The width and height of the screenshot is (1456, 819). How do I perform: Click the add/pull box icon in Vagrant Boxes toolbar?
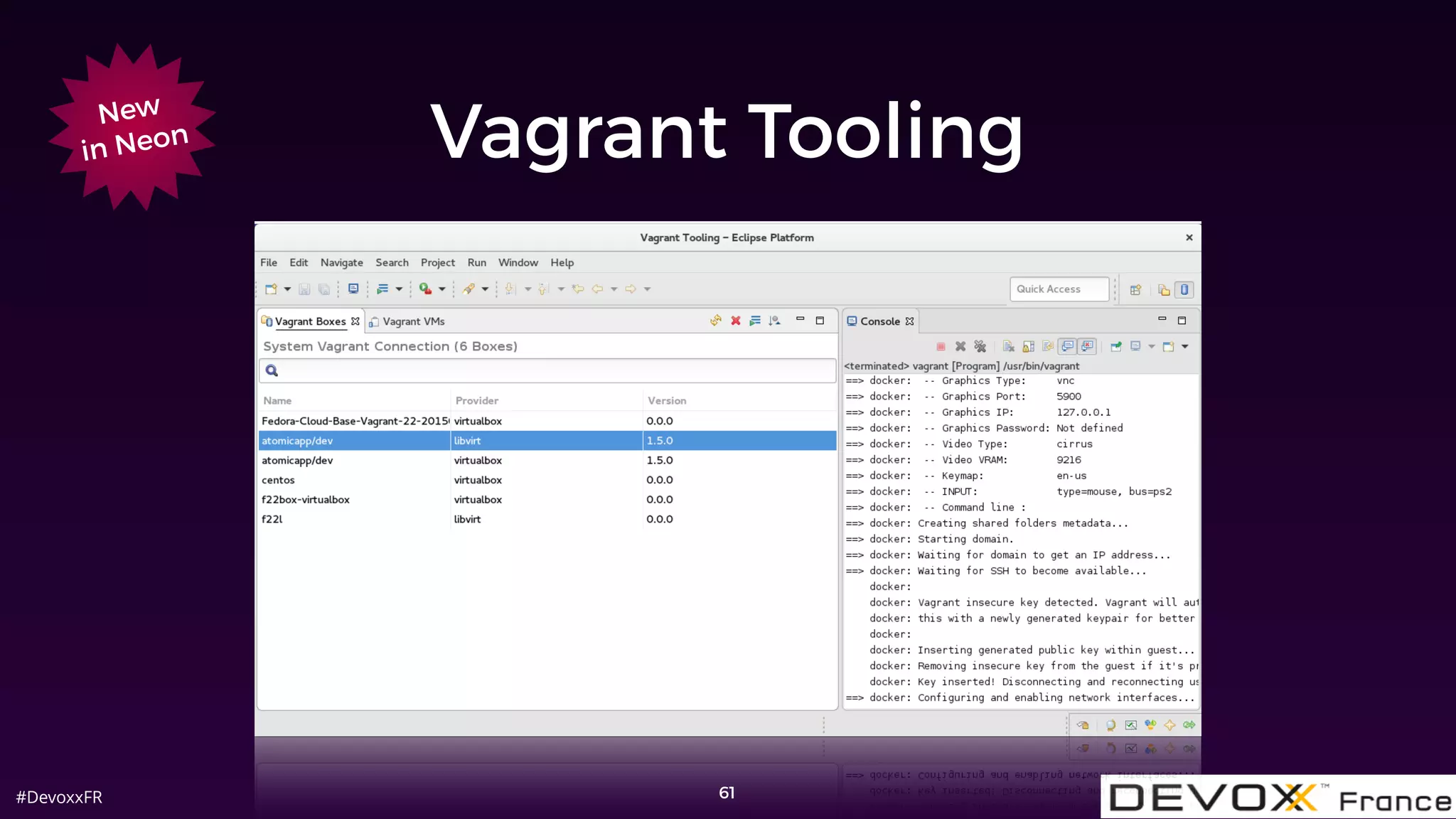click(x=775, y=321)
